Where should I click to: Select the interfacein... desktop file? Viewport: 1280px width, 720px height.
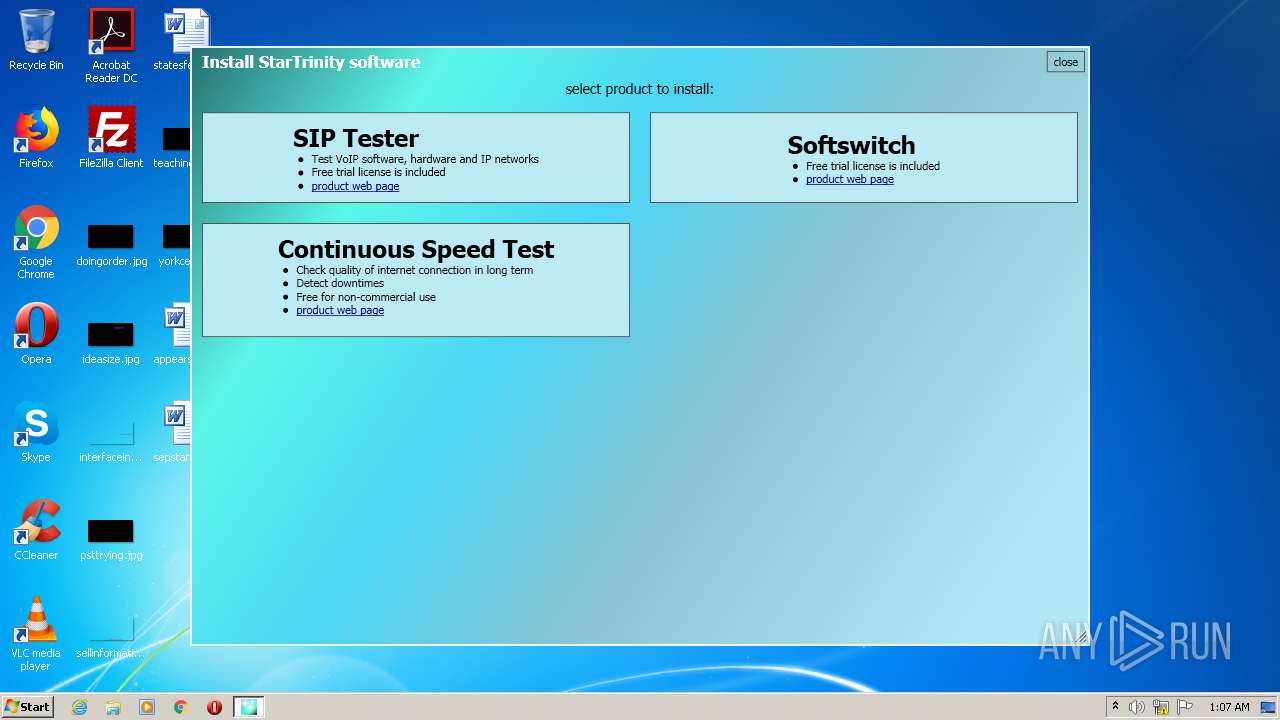click(x=111, y=440)
